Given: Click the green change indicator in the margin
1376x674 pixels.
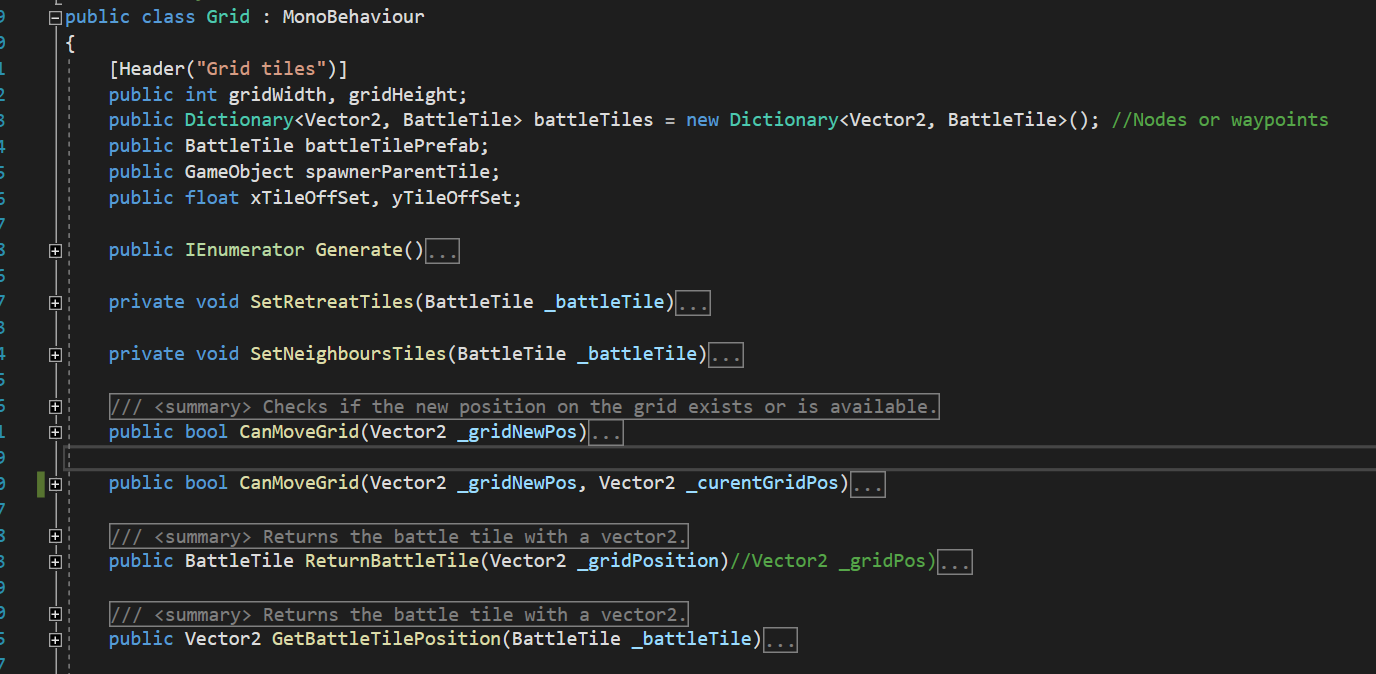Looking at the screenshot, I should pos(41,483).
